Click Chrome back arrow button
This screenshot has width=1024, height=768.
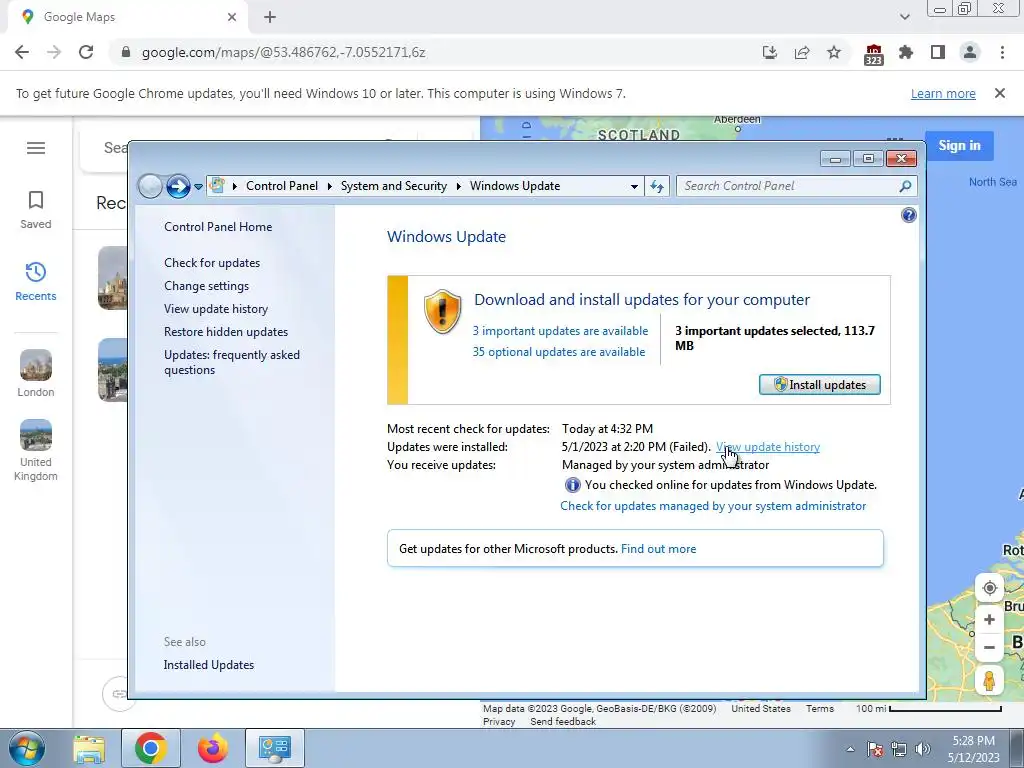click(x=22, y=52)
